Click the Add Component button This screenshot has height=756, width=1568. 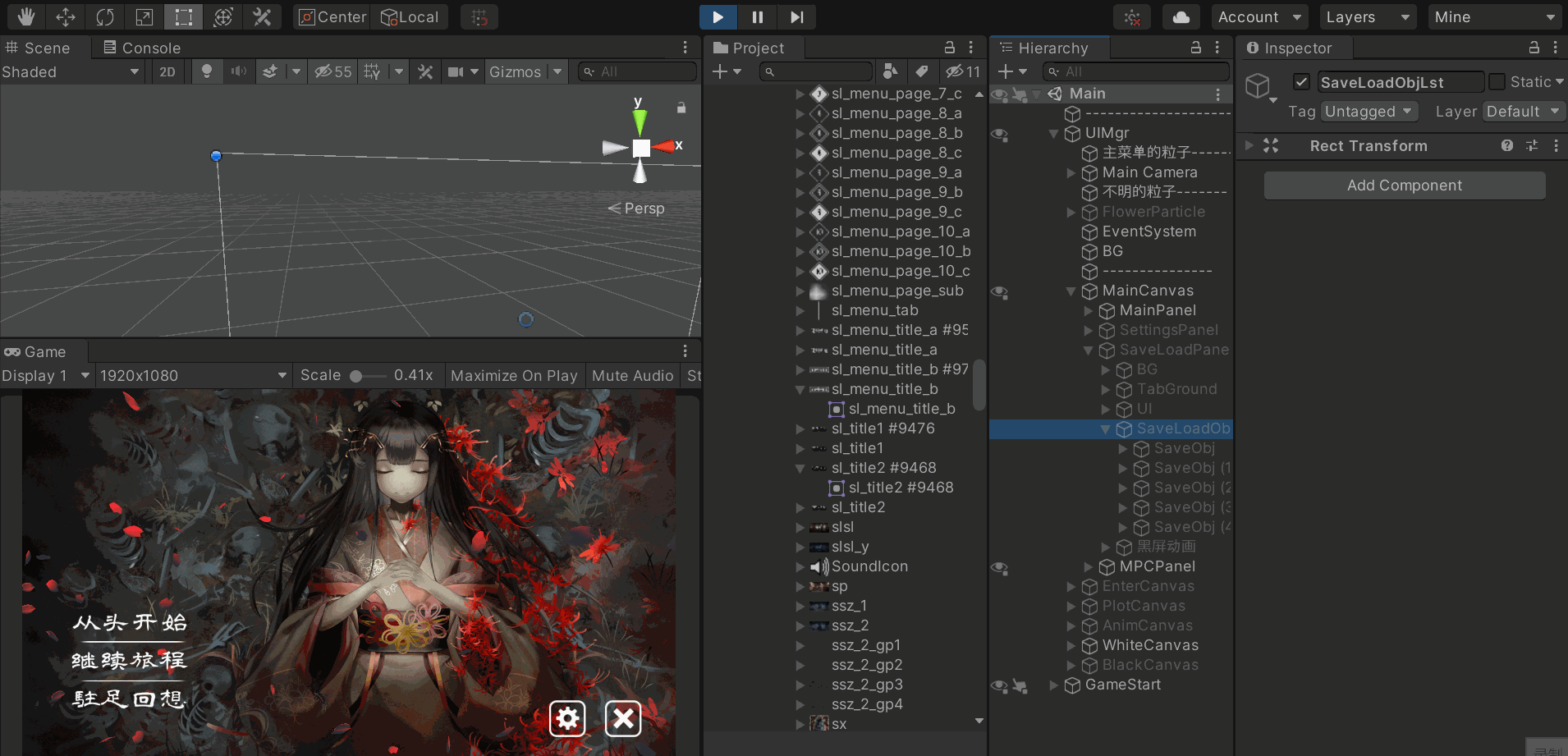1405,186
